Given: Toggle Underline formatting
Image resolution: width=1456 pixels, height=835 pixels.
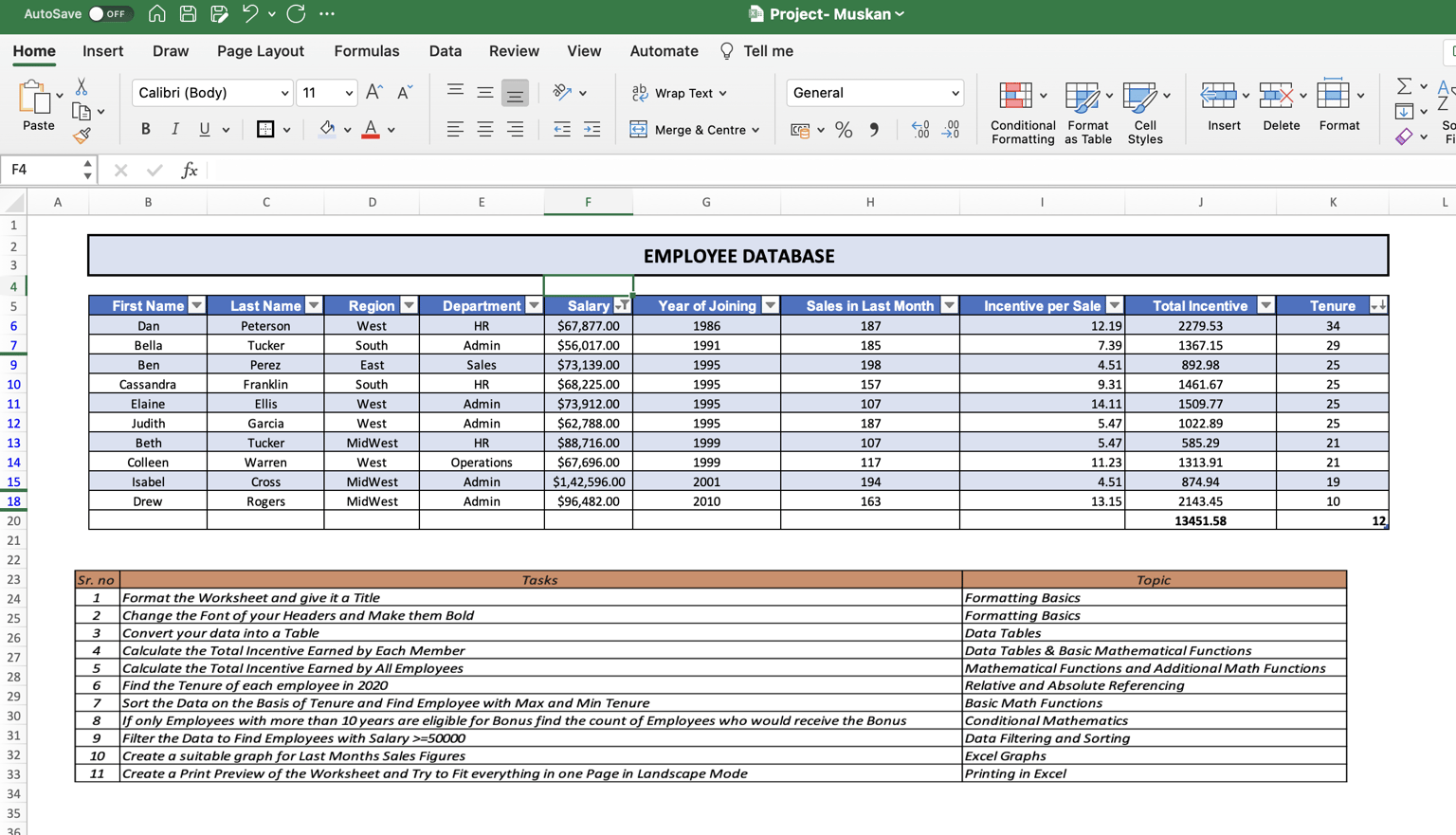Looking at the screenshot, I should (204, 129).
